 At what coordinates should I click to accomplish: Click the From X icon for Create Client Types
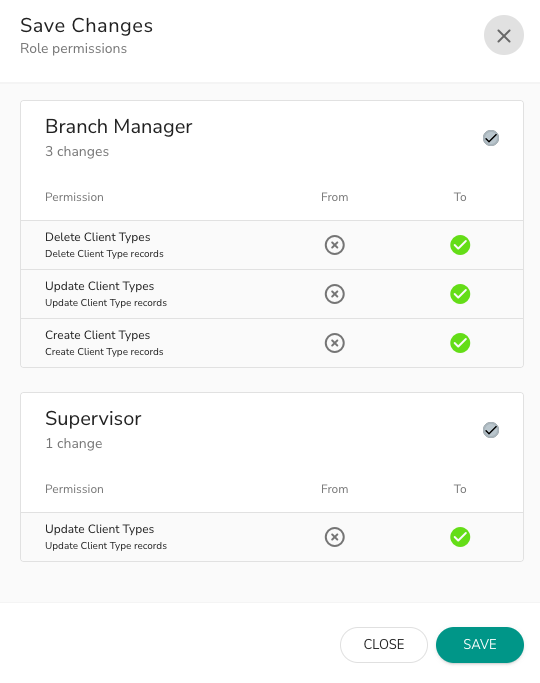pyautogui.click(x=334, y=343)
